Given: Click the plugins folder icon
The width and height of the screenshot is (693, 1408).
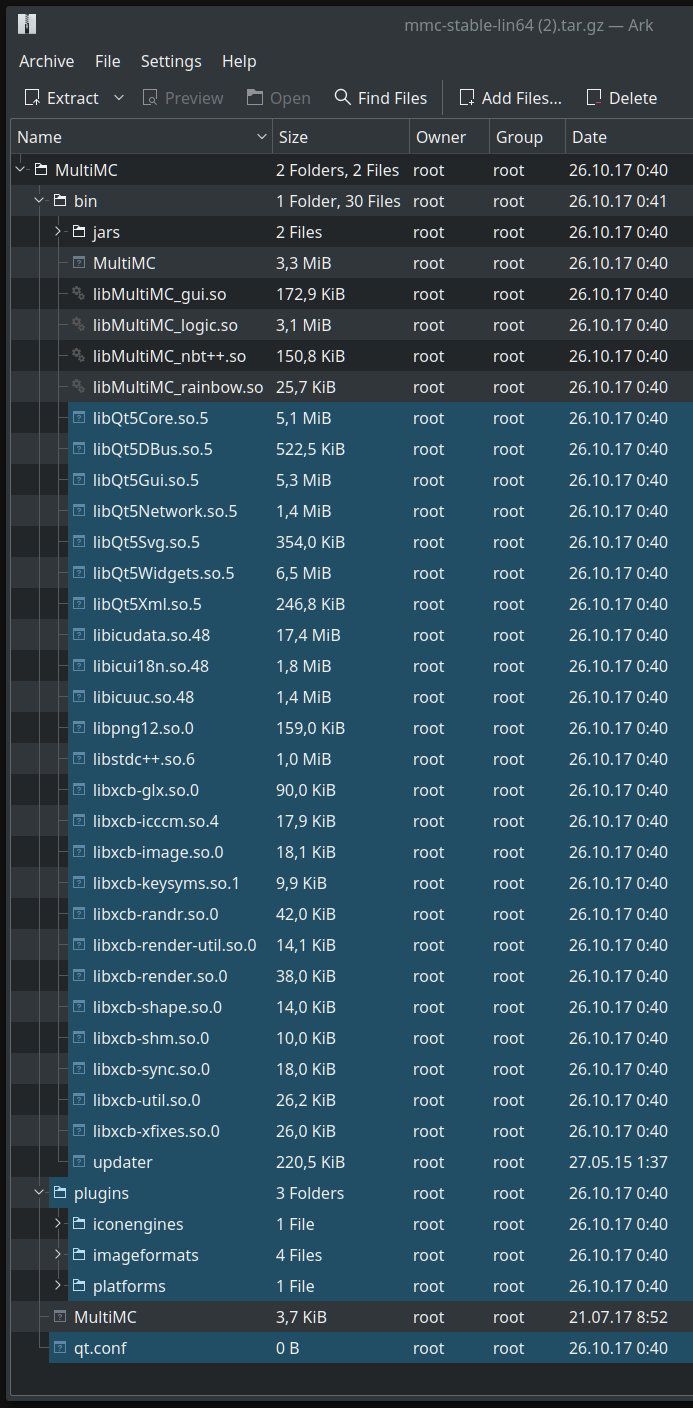Looking at the screenshot, I should click(60, 1193).
